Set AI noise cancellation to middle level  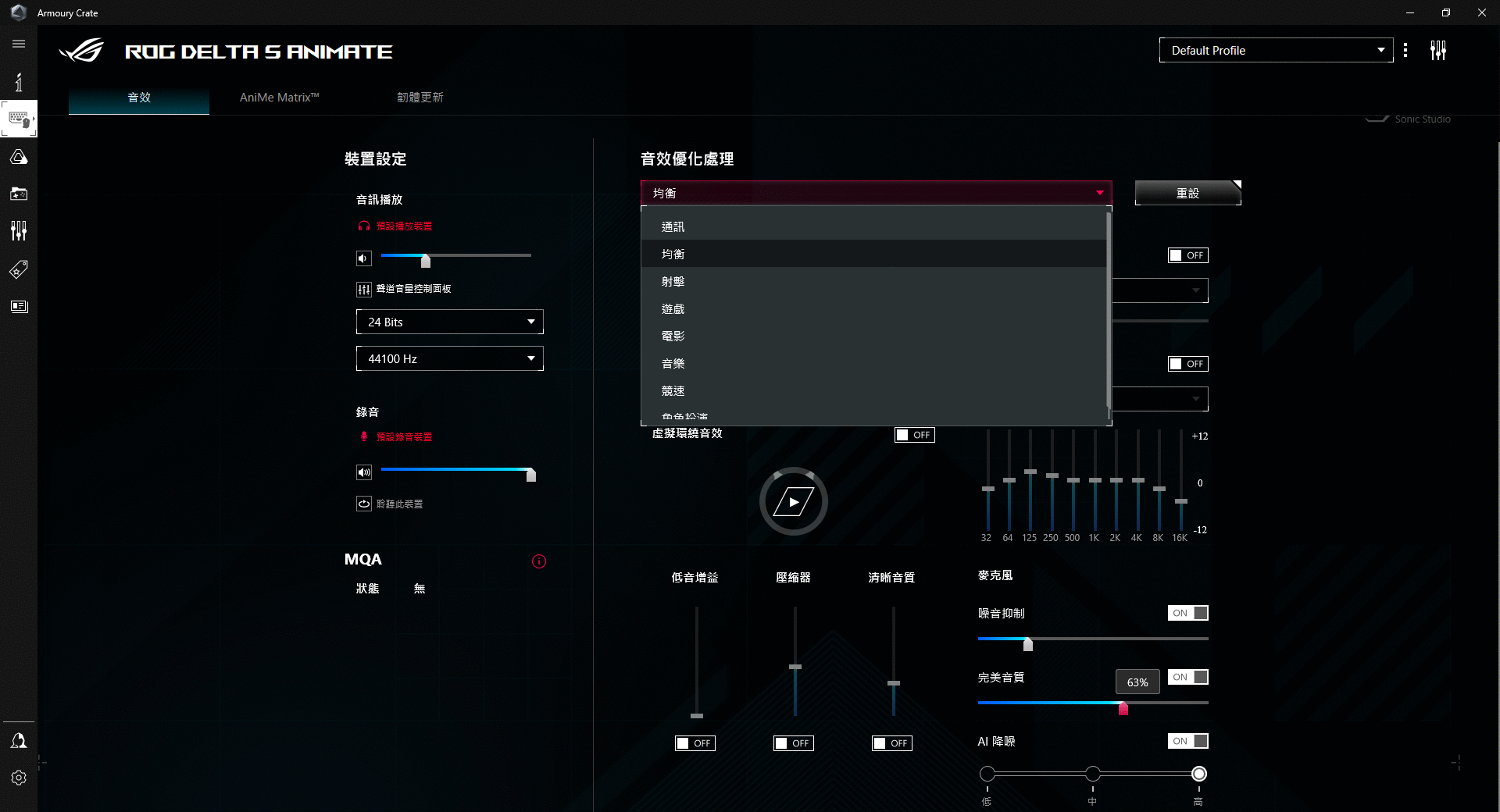click(x=1093, y=774)
